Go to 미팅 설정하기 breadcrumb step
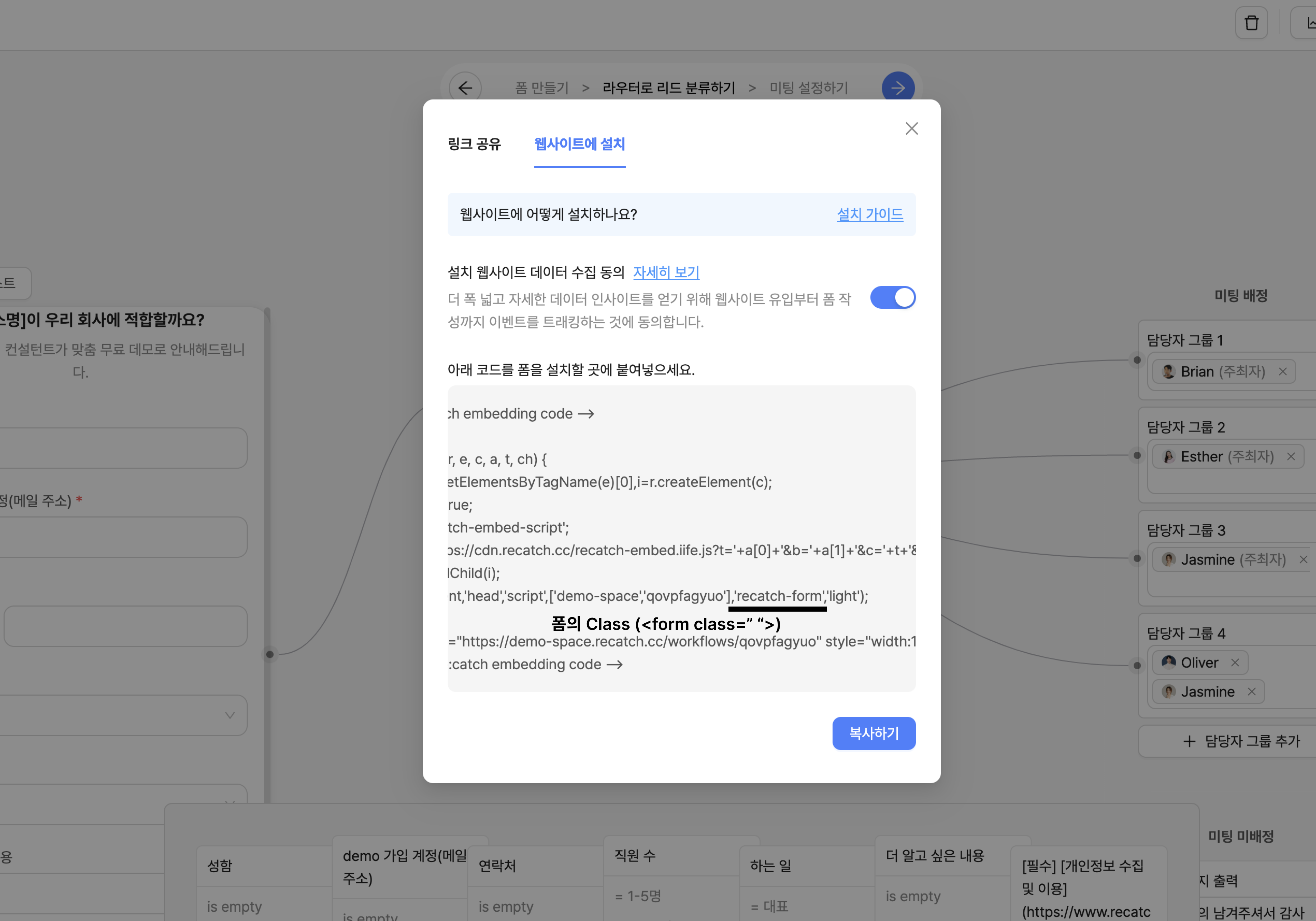 [808, 88]
